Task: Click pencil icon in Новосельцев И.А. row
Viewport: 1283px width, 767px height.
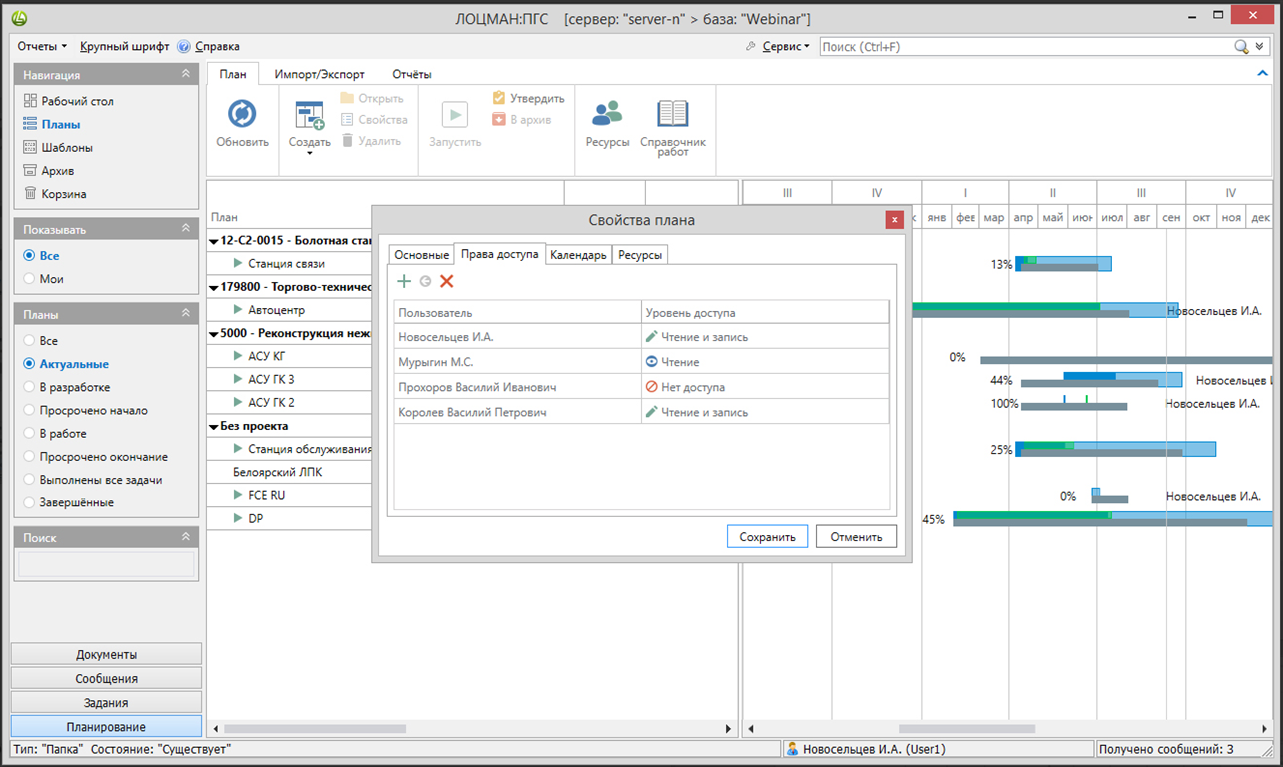Action: [x=651, y=337]
